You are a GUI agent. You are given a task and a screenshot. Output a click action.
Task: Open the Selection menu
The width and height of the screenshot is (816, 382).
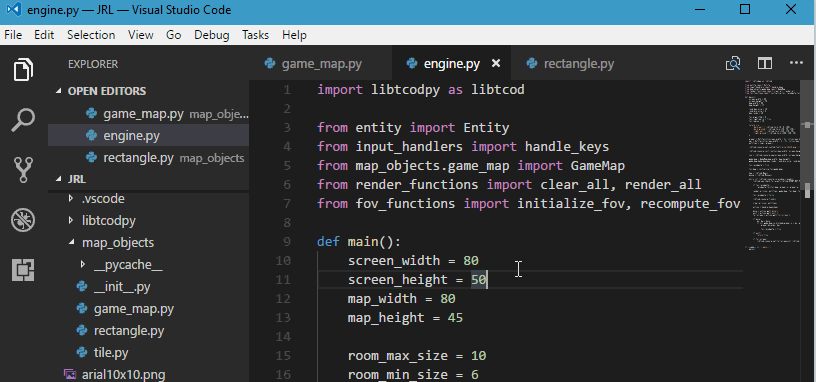(x=91, y=35)
